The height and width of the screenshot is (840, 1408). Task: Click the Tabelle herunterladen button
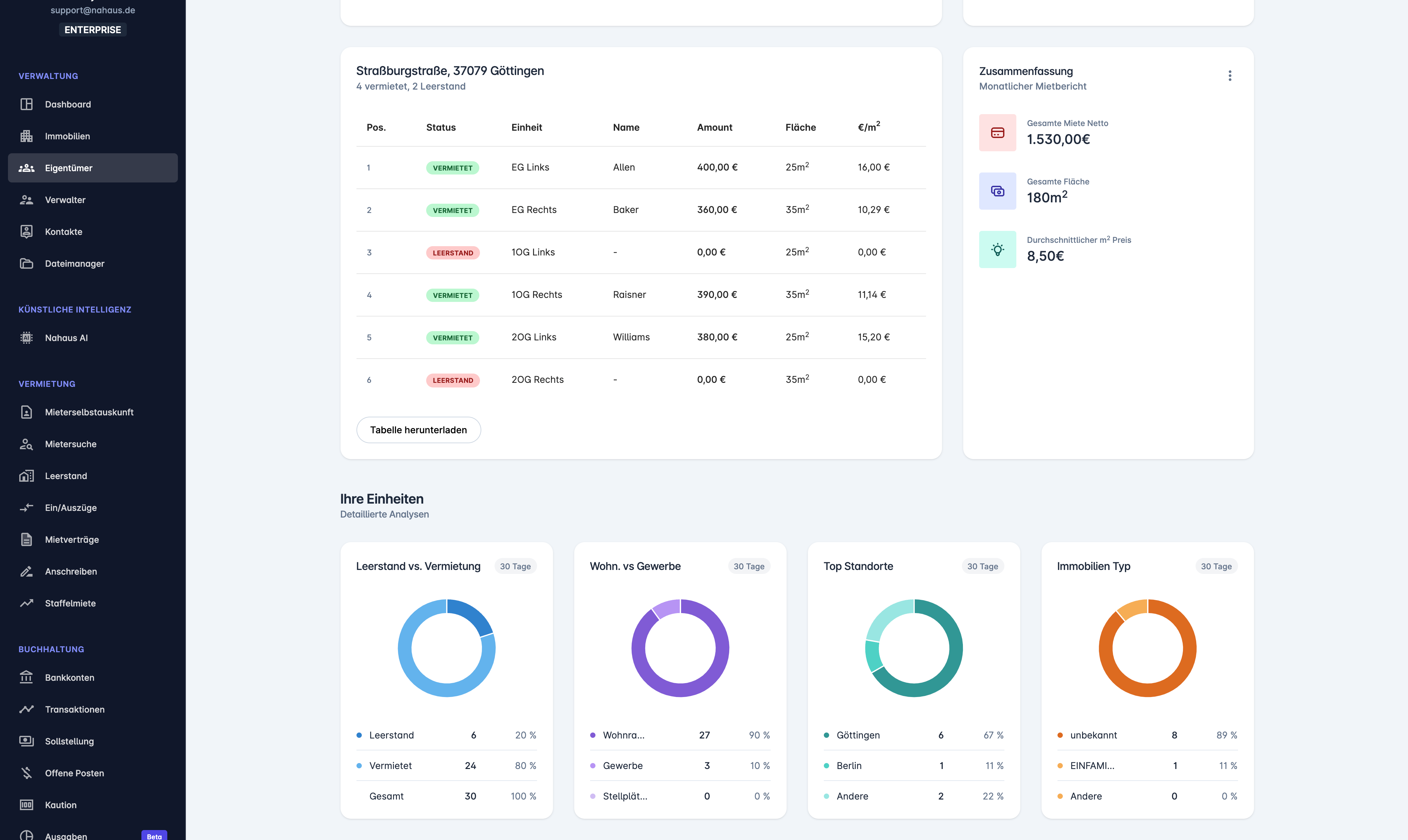(418, 430)
